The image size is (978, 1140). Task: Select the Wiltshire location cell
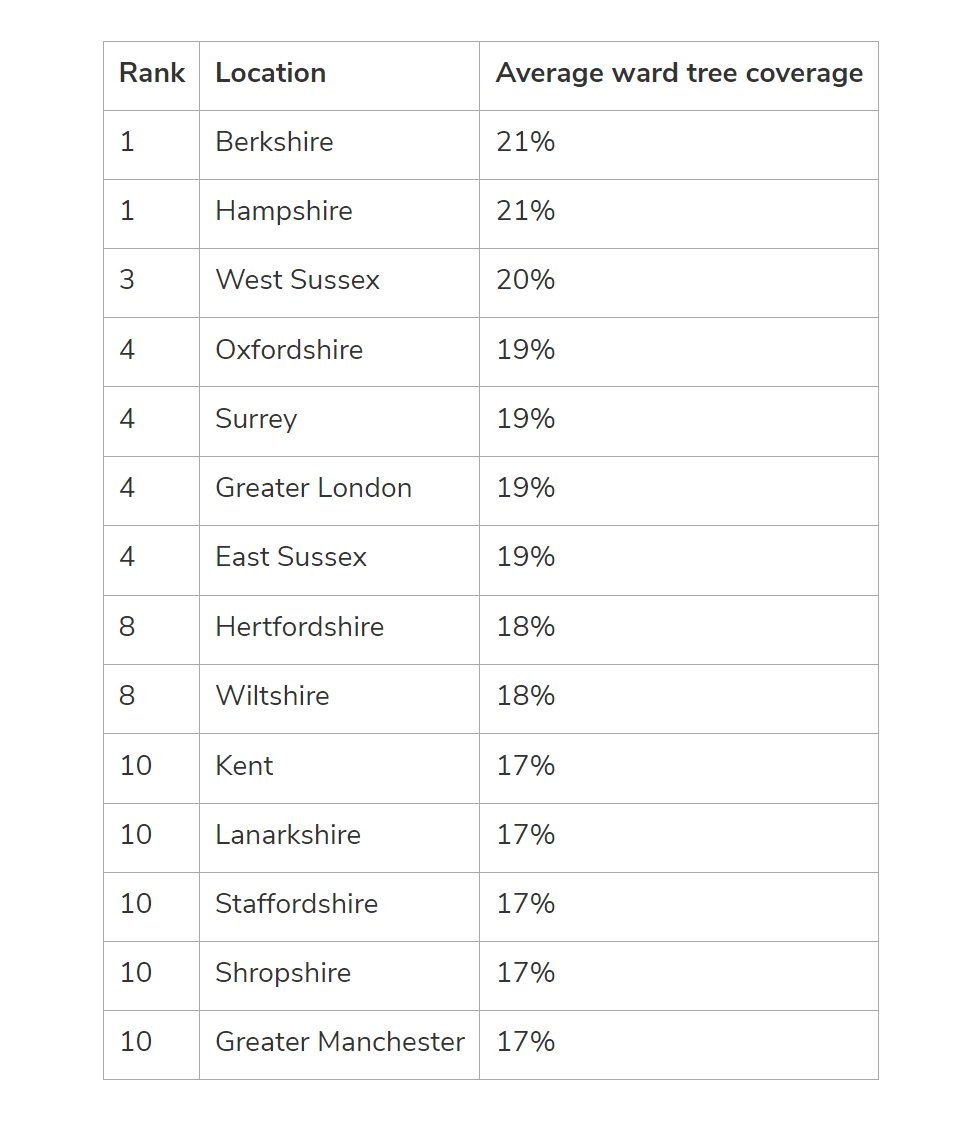point(272,696)
